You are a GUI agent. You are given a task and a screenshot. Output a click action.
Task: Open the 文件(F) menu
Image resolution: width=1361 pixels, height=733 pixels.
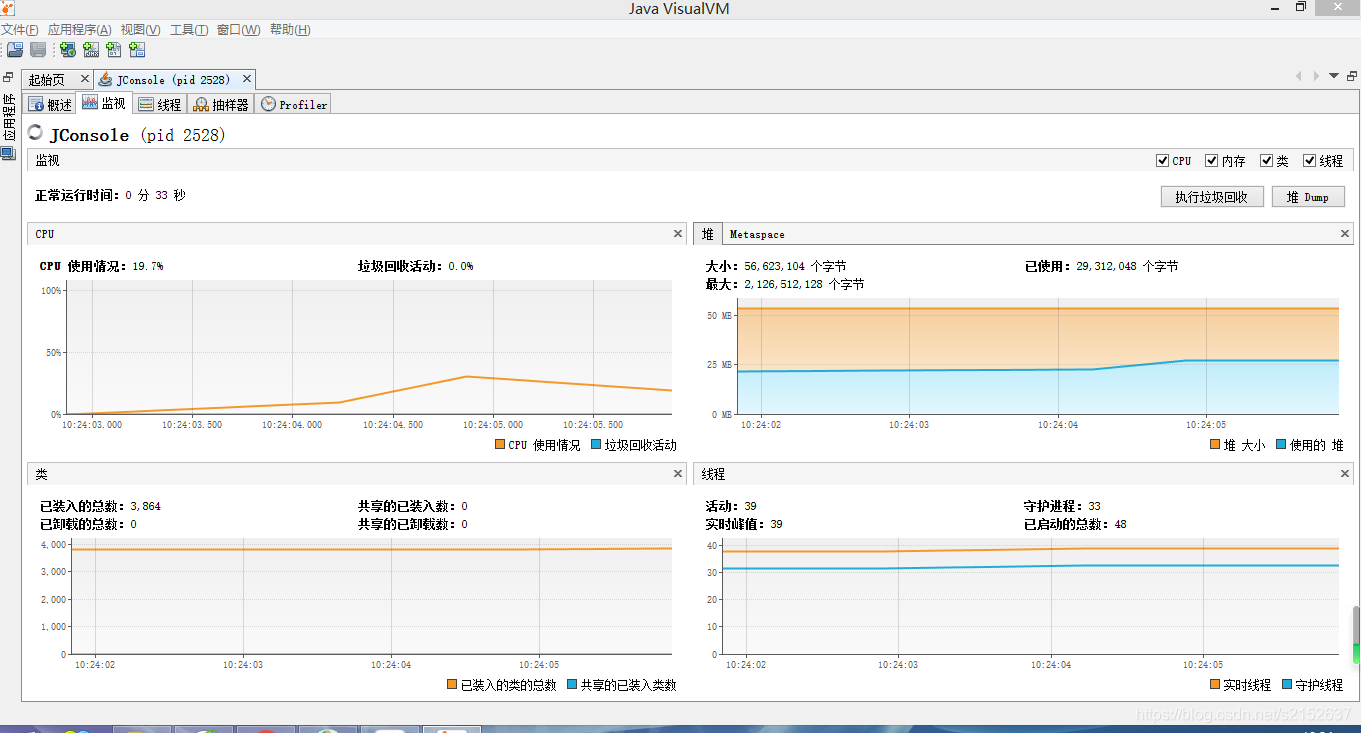pos(20,30)
